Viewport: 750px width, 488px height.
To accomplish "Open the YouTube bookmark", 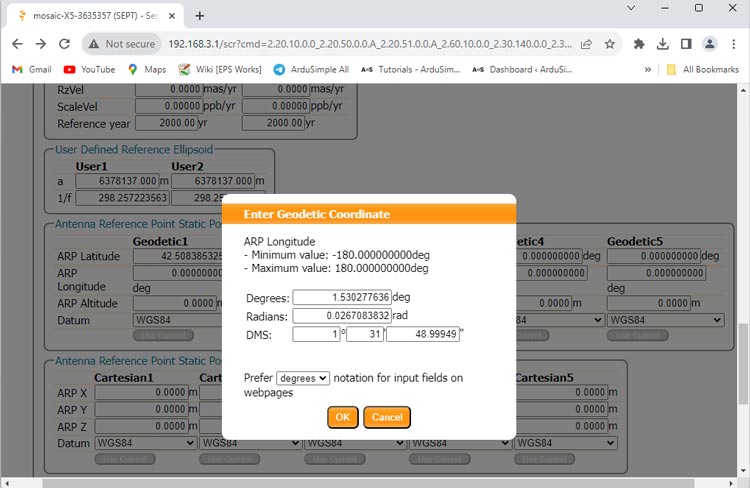I will (89, 69).
